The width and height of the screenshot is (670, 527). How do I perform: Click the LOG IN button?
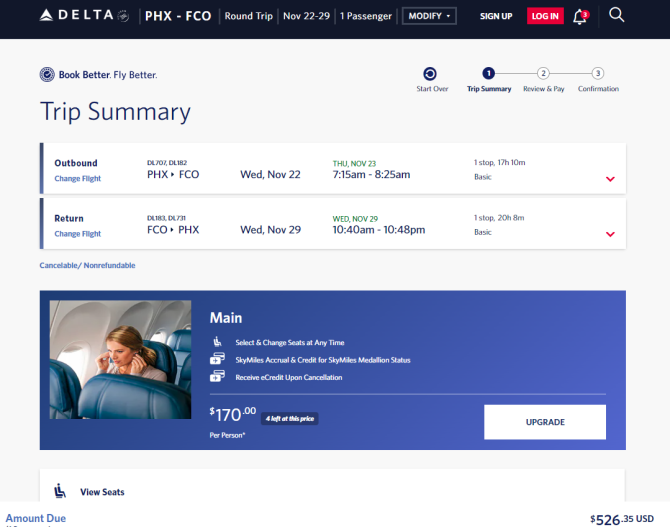point(545,16)
